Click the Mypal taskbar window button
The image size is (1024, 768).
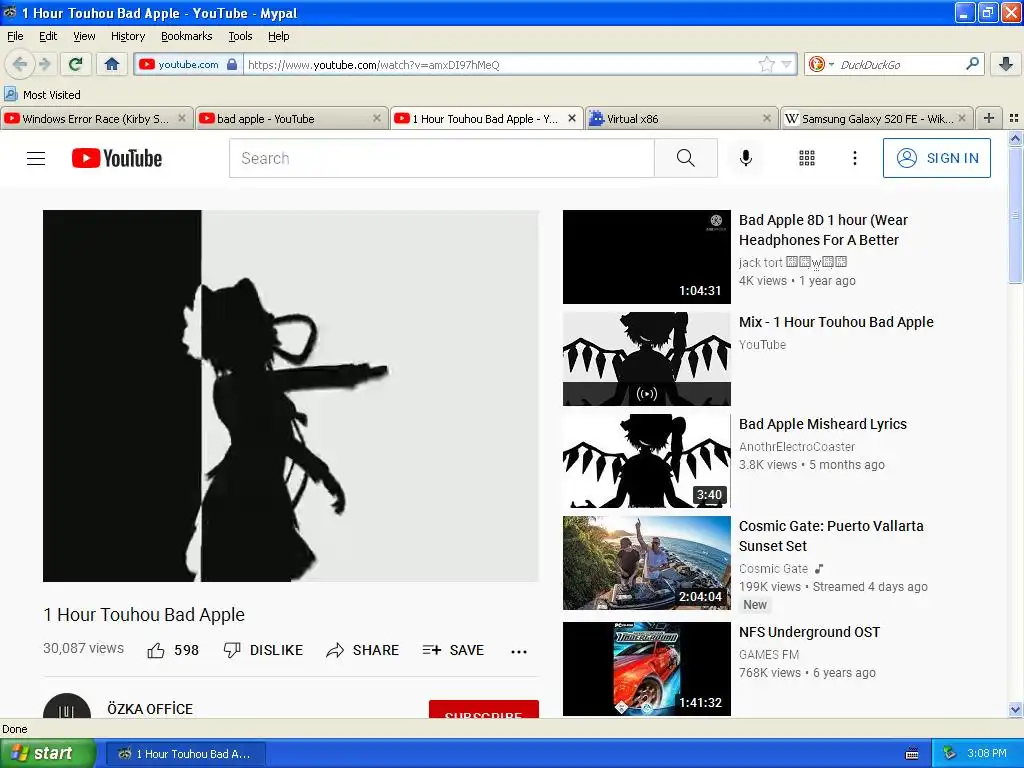pos(185,754)
